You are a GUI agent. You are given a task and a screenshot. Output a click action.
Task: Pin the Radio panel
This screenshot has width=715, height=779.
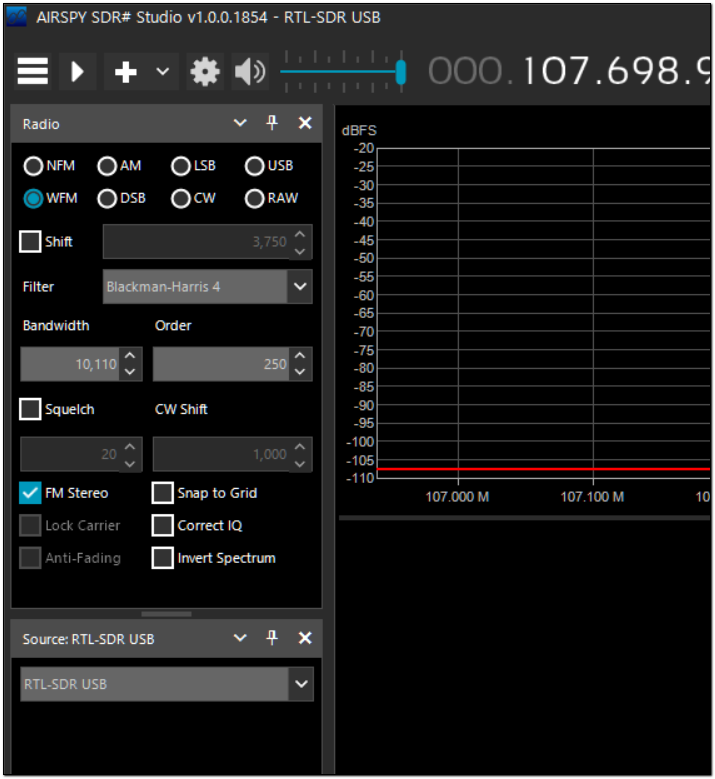[x=272, y=123]
